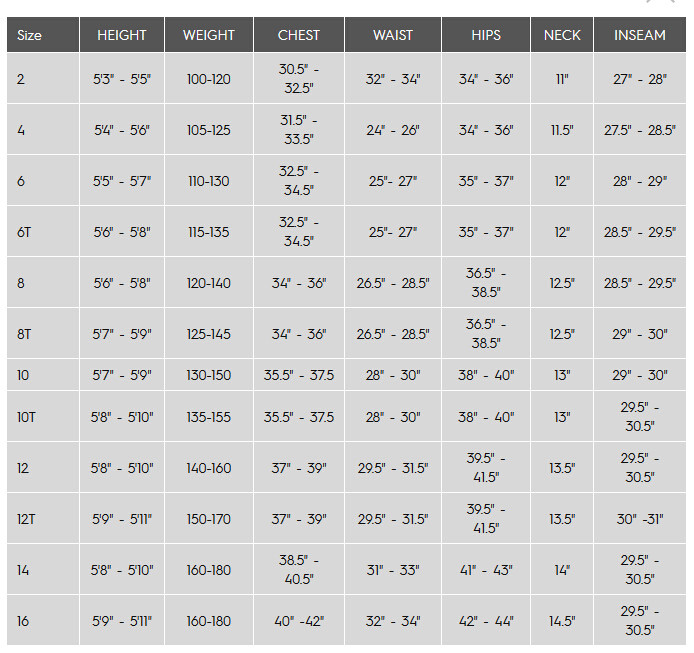Image resolution: width=694 pixels, height=653 pixels.
Task: Click the size 16 row label
Action: coord(23,621)
